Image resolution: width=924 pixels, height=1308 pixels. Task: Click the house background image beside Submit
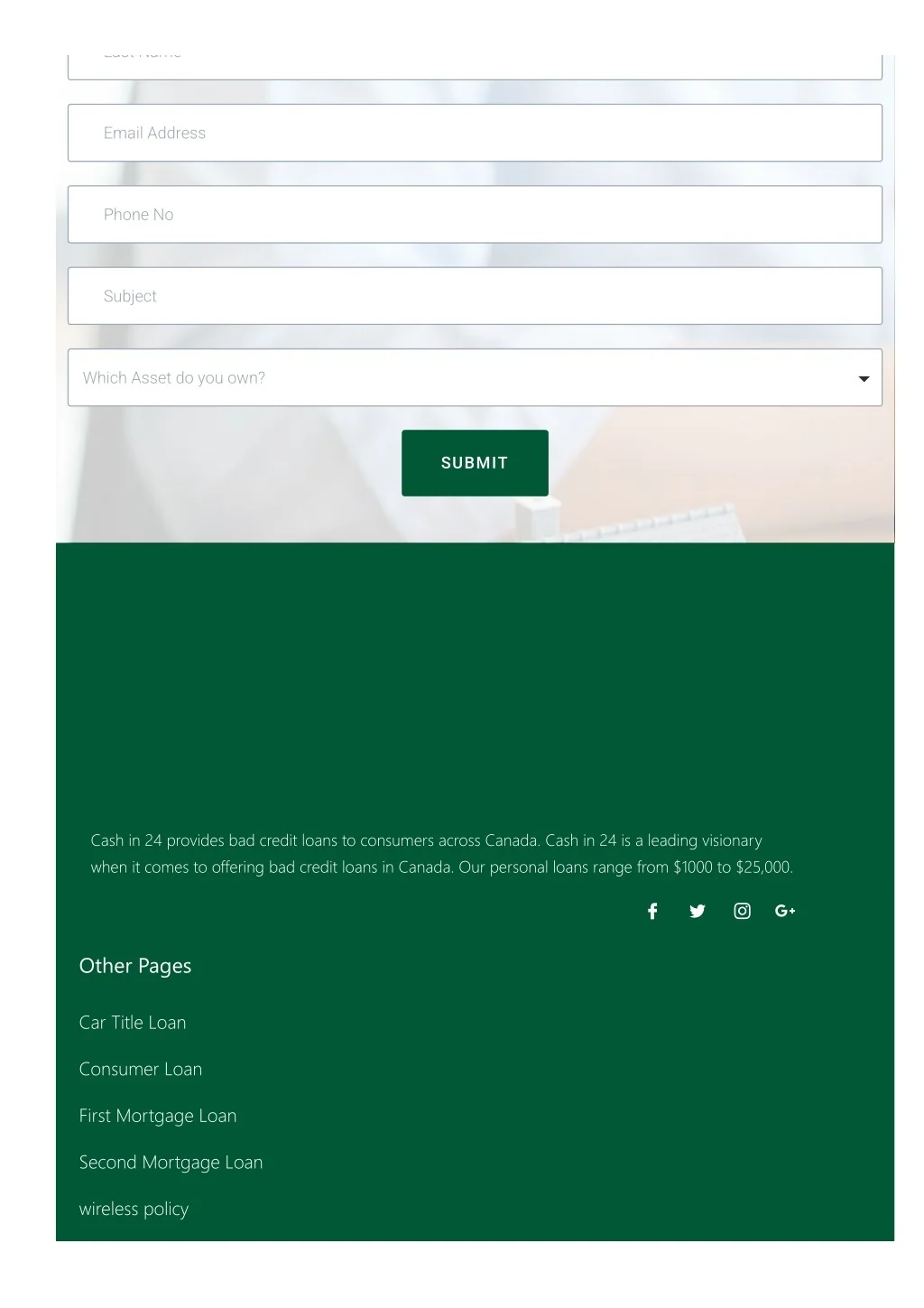(722, 487)
